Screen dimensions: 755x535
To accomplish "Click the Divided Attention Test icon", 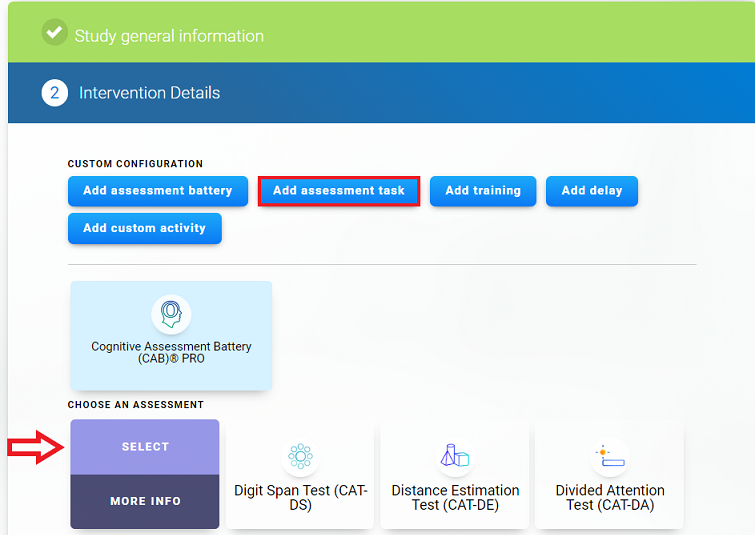I will [x=609, y=456].
